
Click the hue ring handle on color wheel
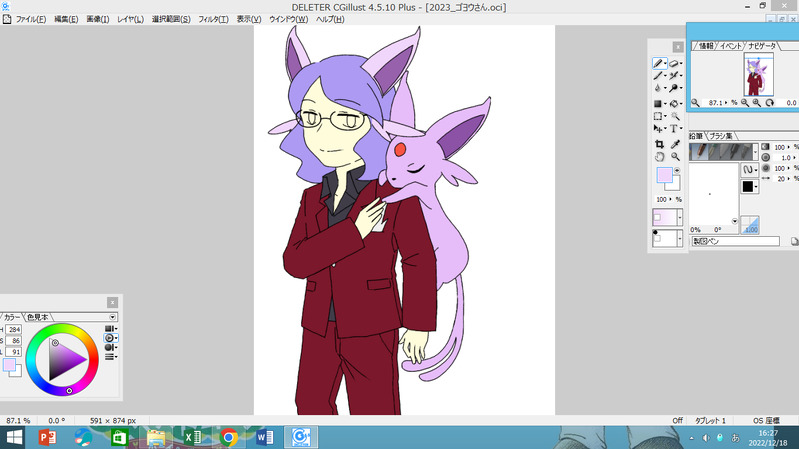coord(69,391)
